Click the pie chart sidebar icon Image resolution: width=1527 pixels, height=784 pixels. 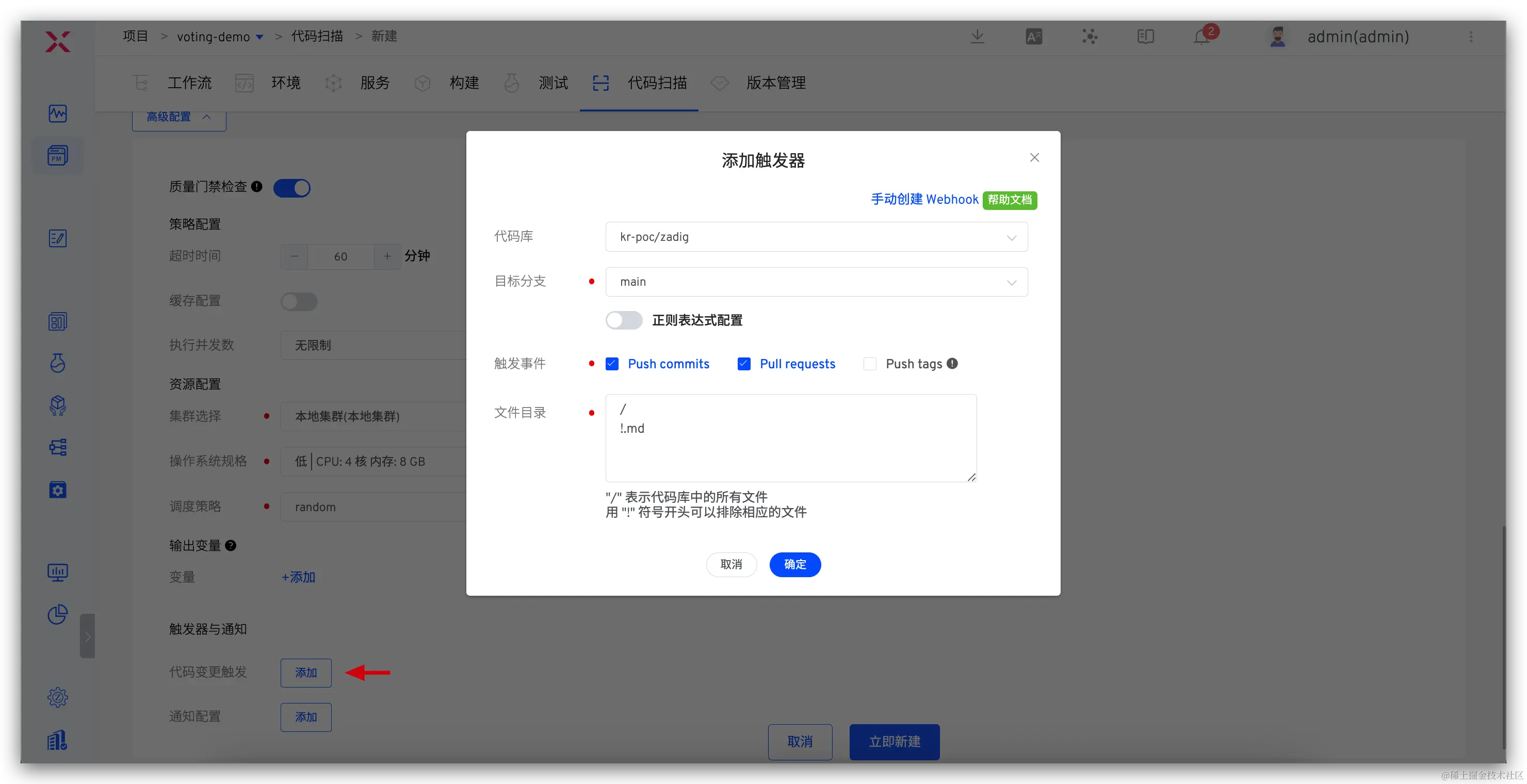57,614
